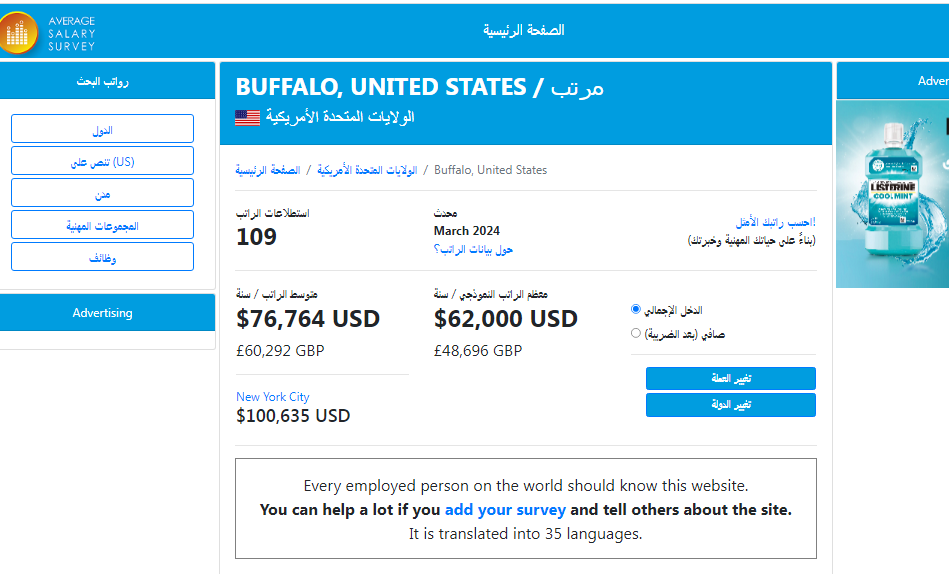Click the (US) sidebar button
Image resolution: width=949 pixels, height=574 pixels.
point(102,161)
